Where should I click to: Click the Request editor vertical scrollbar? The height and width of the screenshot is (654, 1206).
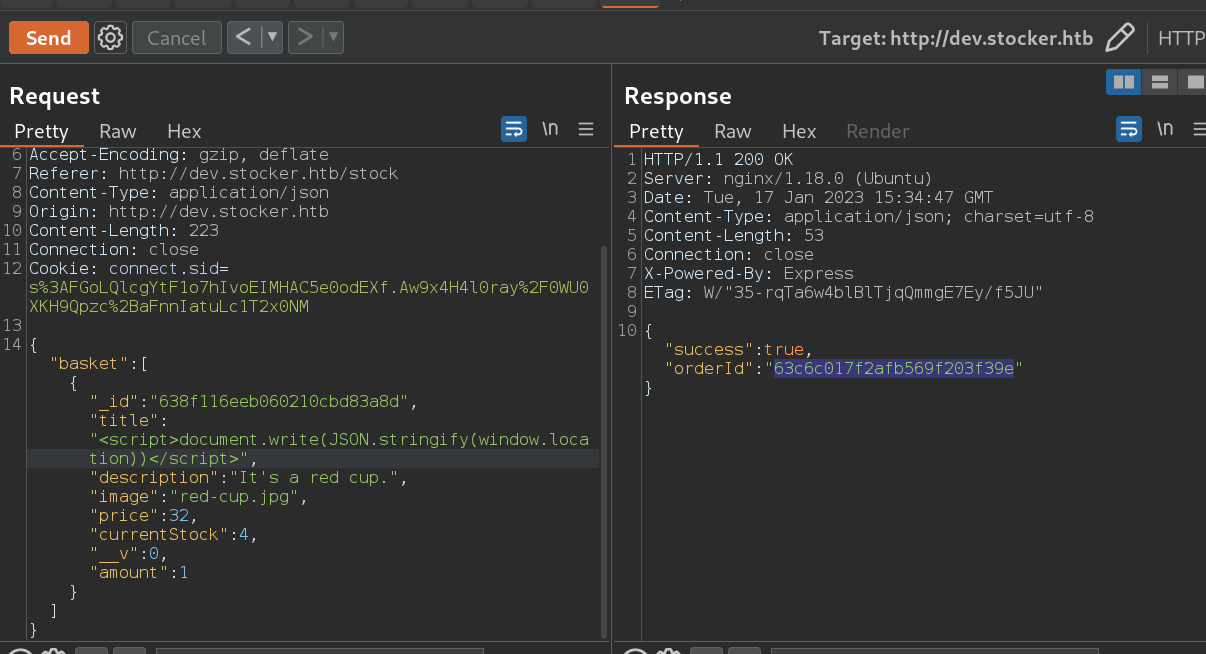pos(603,440)
